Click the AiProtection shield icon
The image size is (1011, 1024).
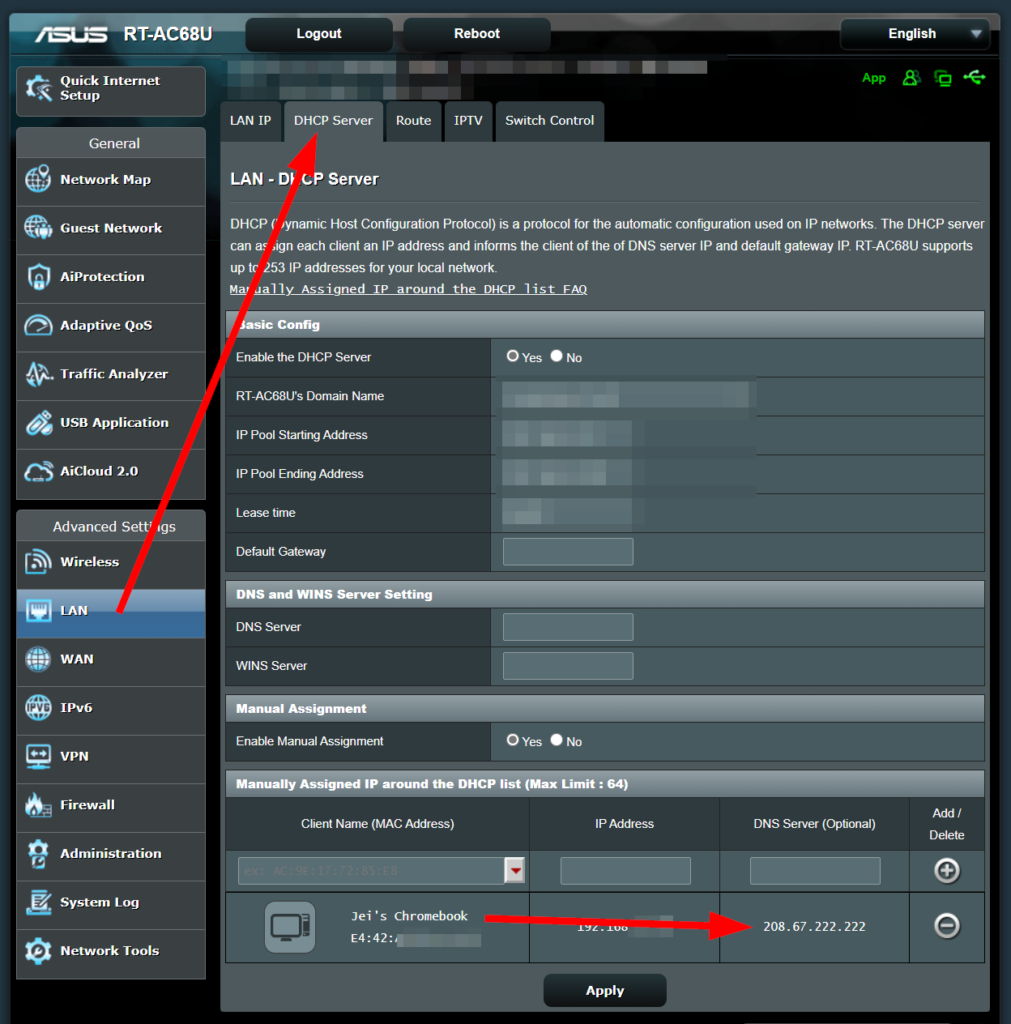pos(39,276)
